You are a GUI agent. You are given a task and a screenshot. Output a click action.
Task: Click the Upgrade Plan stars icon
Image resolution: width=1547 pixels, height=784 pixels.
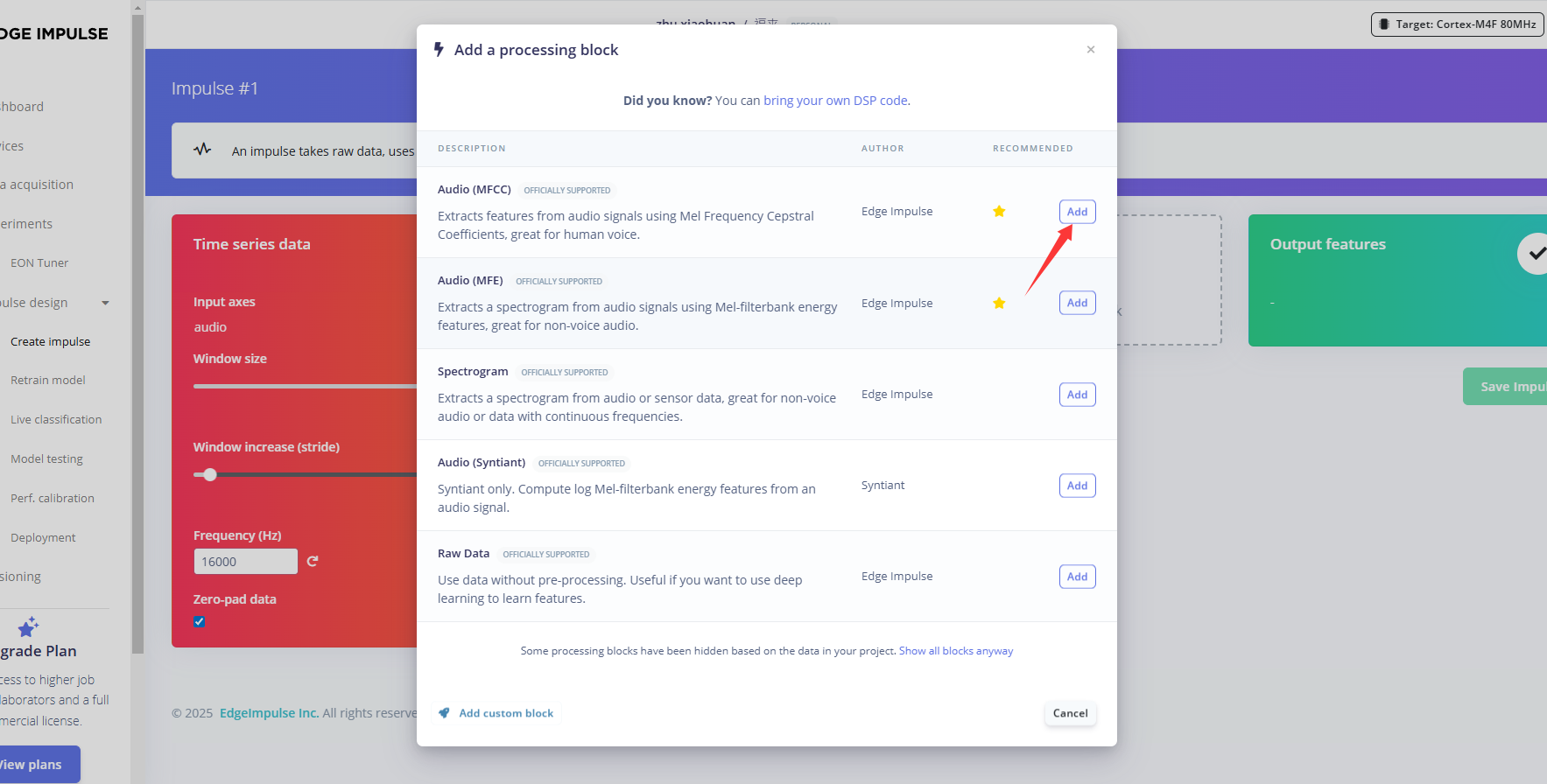pyautogui.click(x=28, y=627)
